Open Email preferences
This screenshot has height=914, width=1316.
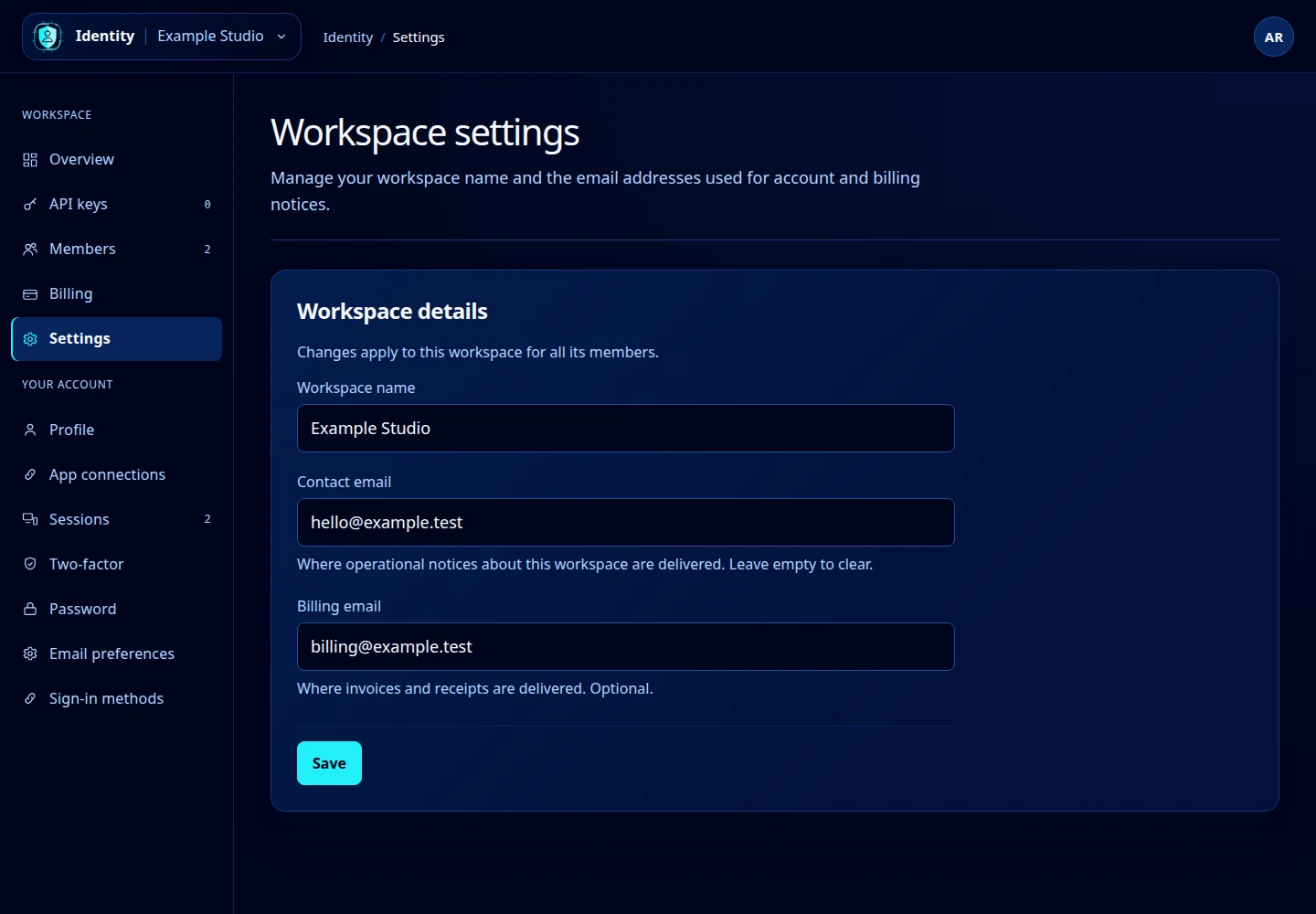[x=117, y=654]
